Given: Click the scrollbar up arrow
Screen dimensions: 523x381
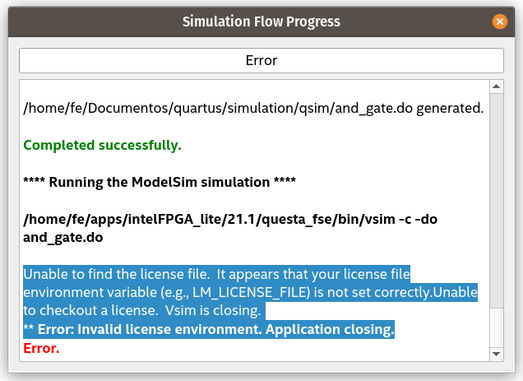Looking at the screenshot, I should click(496, 87).
